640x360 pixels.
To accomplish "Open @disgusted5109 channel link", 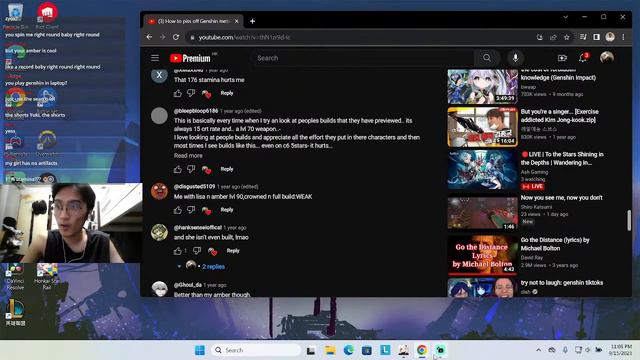I will (x=194, y=187).
